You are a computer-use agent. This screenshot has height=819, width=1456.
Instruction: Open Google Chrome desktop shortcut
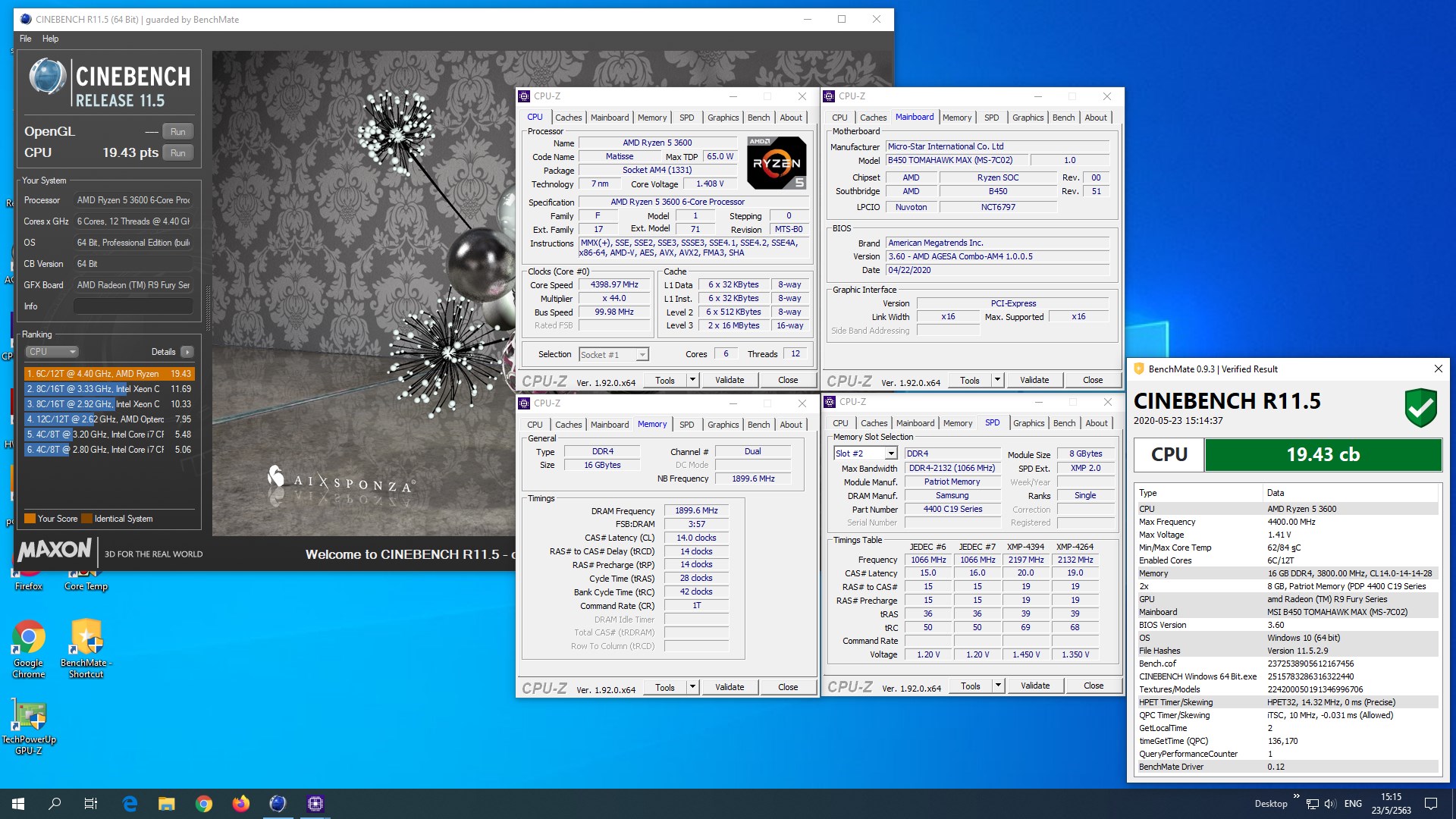tap(28, 649)
